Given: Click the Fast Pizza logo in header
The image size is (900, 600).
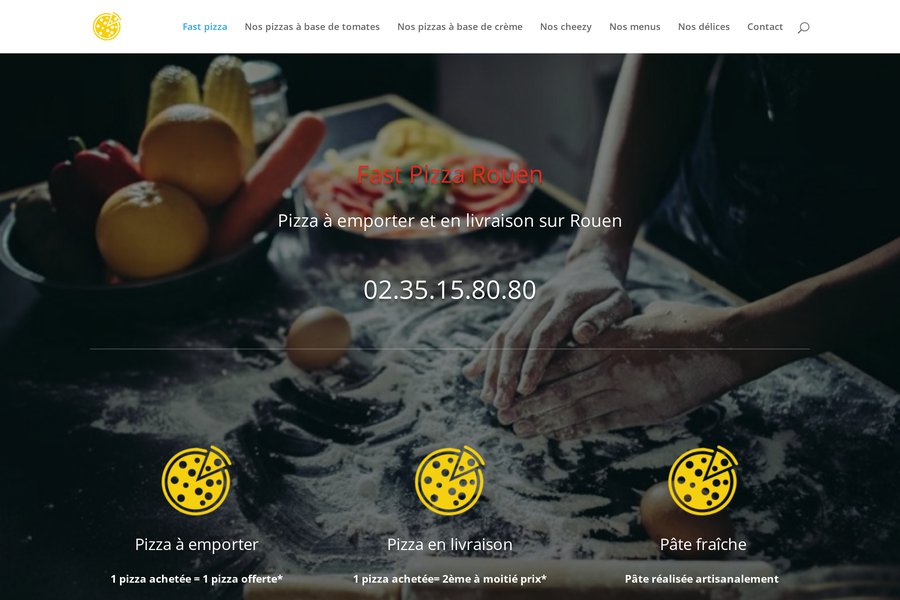Looking at the screenshot, I should (x=107, y=26).
